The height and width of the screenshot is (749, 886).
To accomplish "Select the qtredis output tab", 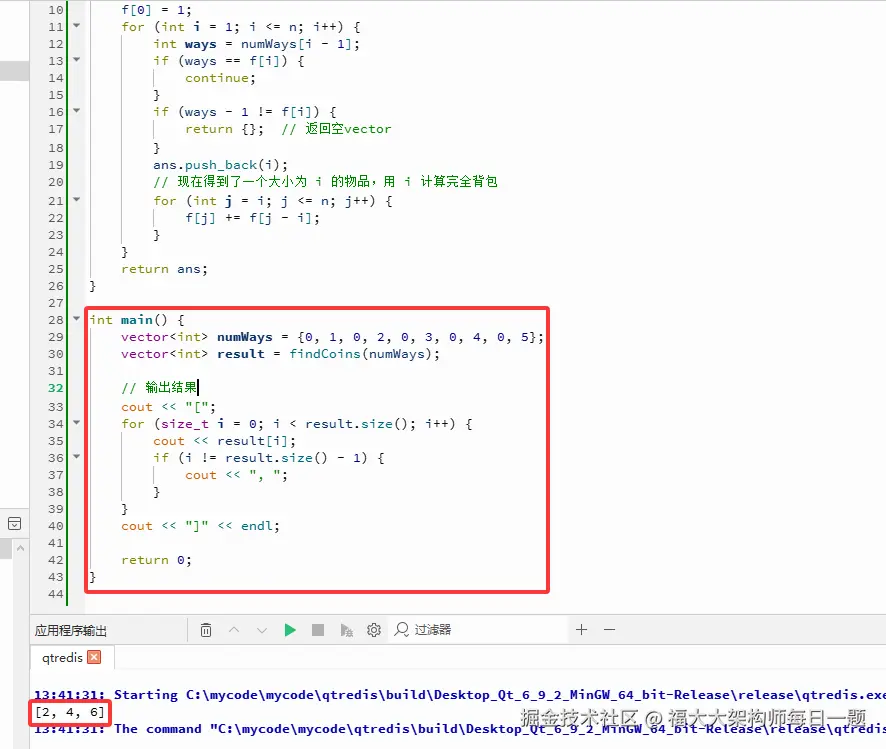I will pos(62,657).
